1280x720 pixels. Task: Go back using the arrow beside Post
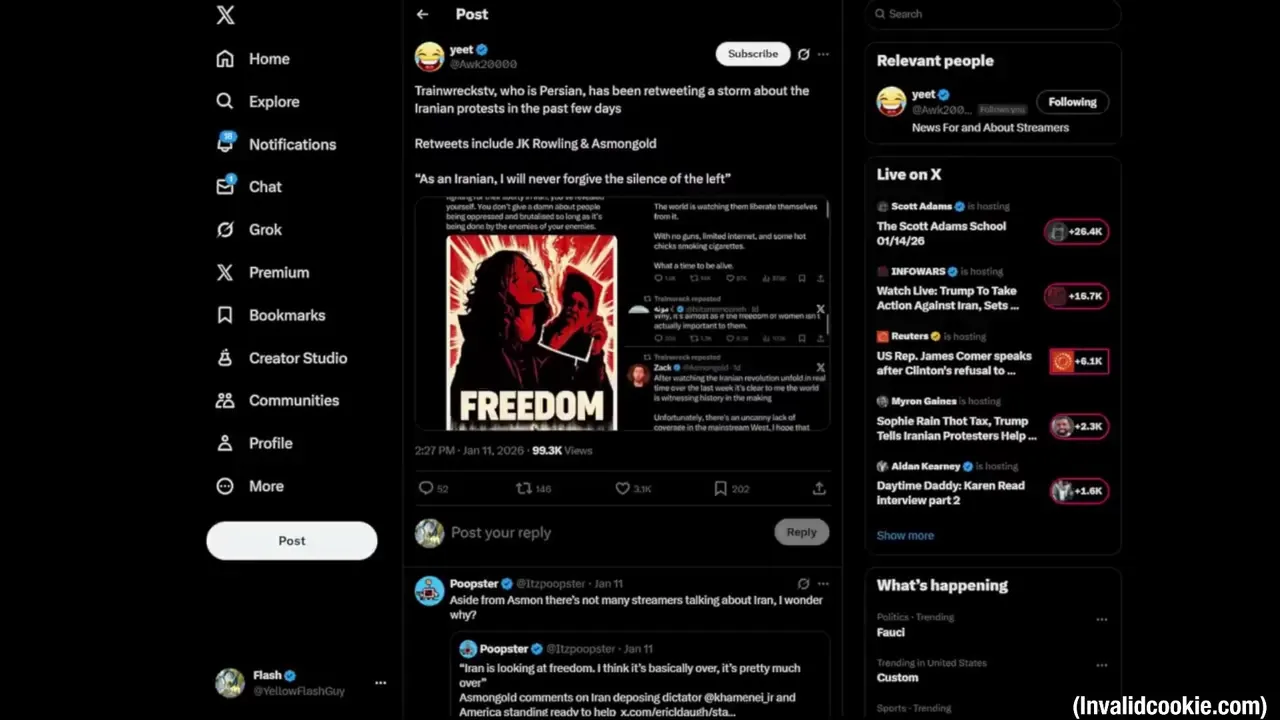pyautogui.click(x=423, y=14)
